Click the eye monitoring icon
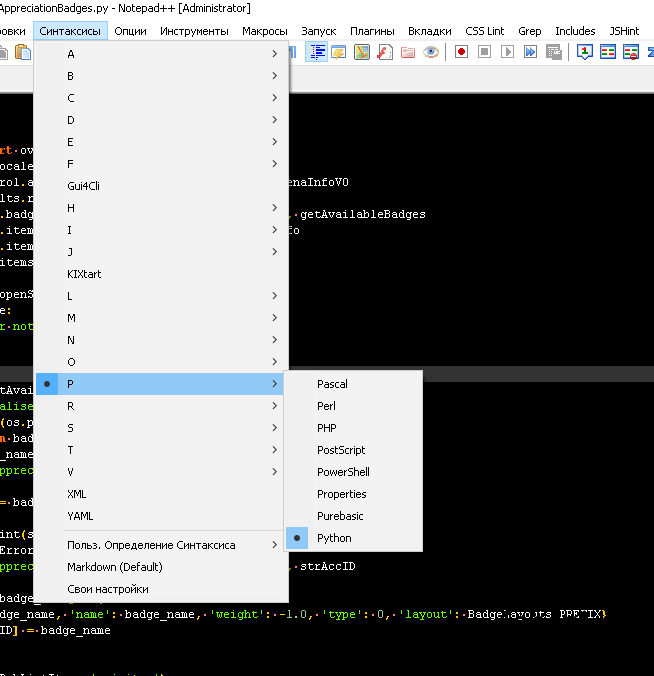This screenshot has width=654, height=676. 430,52
